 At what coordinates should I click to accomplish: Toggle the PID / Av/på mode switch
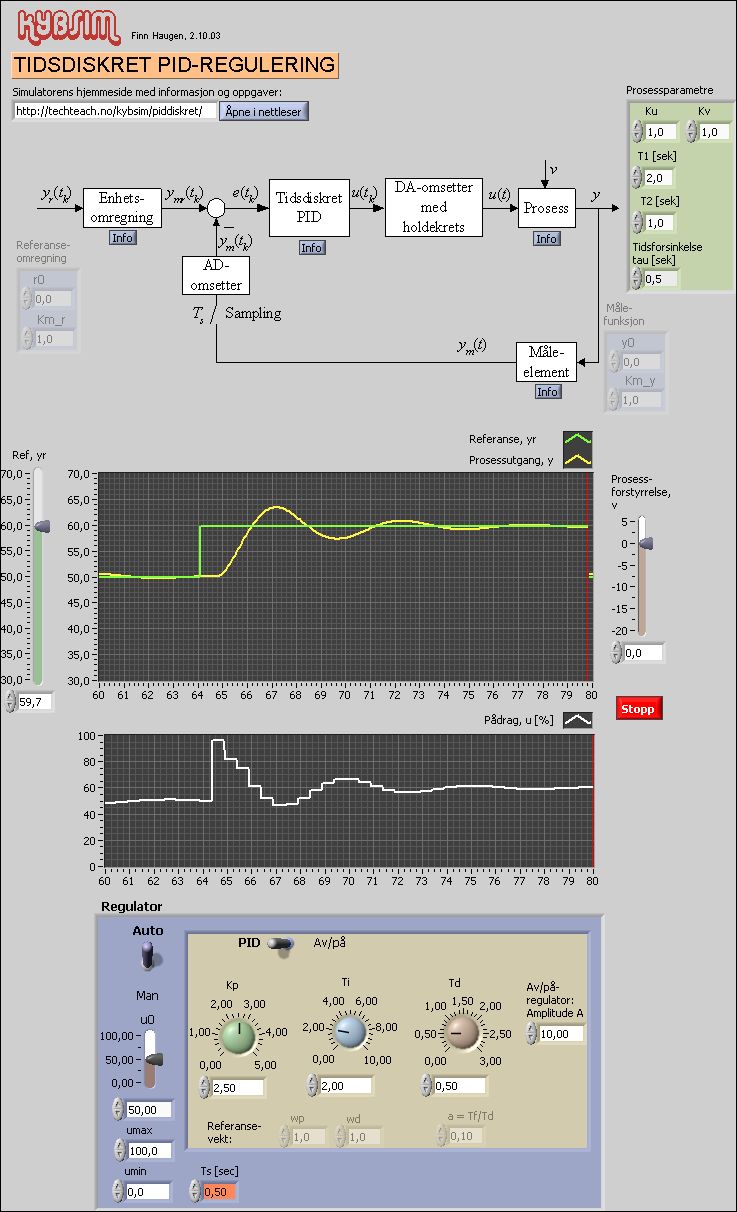[x=281, y=943]
